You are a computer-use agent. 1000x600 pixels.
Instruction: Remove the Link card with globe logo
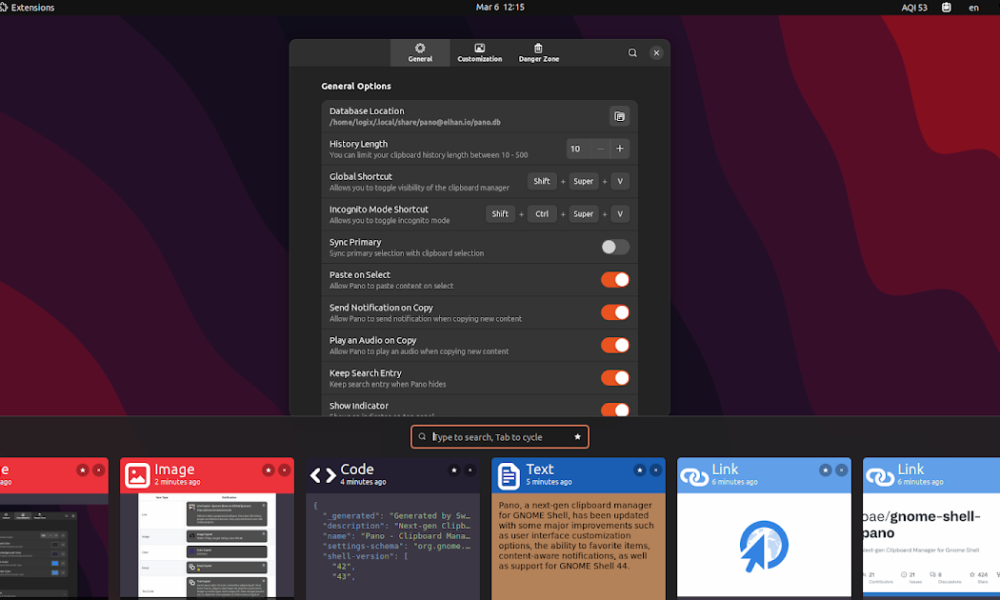[841, 470]
